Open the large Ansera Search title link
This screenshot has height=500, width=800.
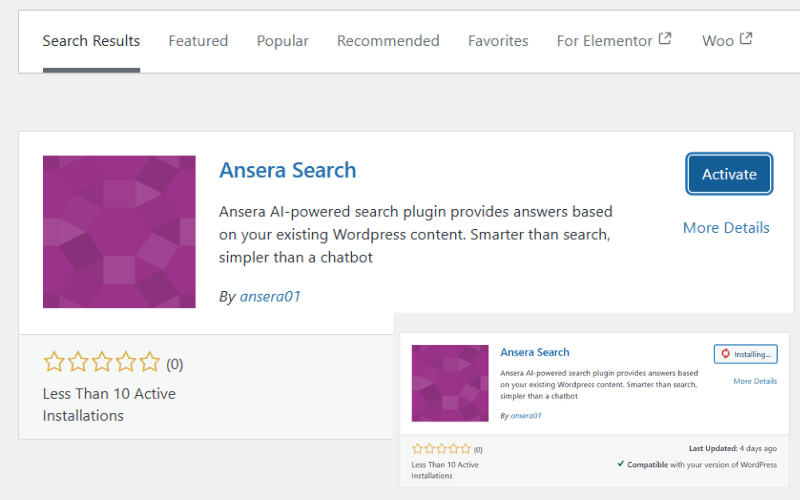(288, 170)
